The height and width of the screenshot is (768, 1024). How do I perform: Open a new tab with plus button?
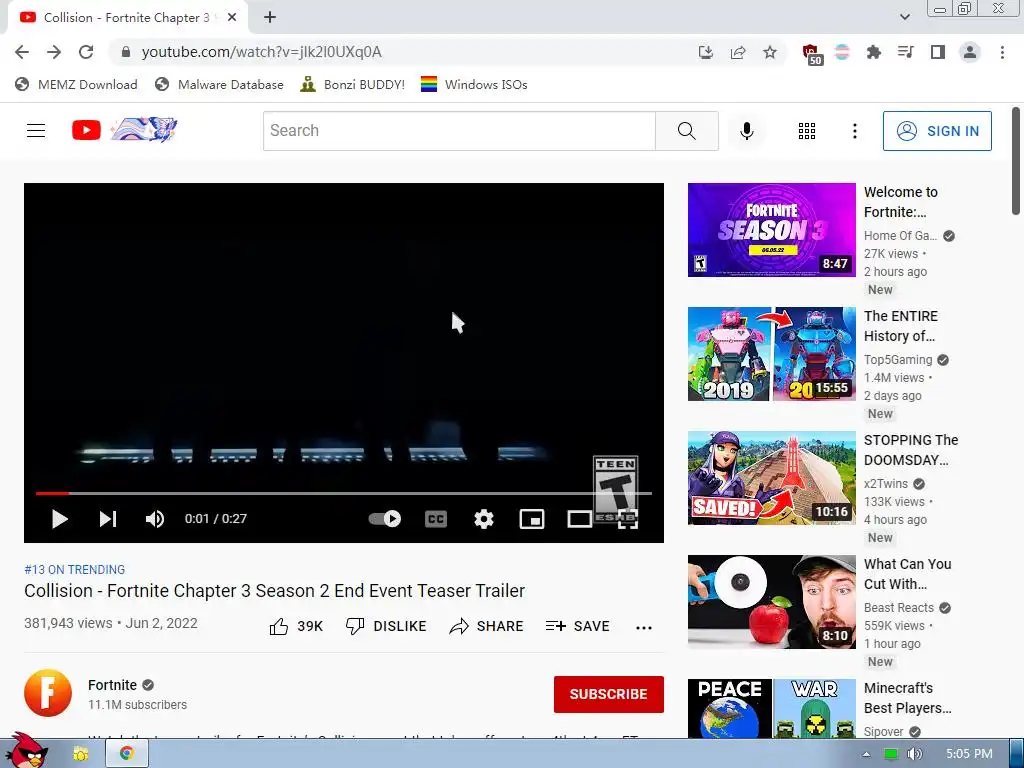270,17
